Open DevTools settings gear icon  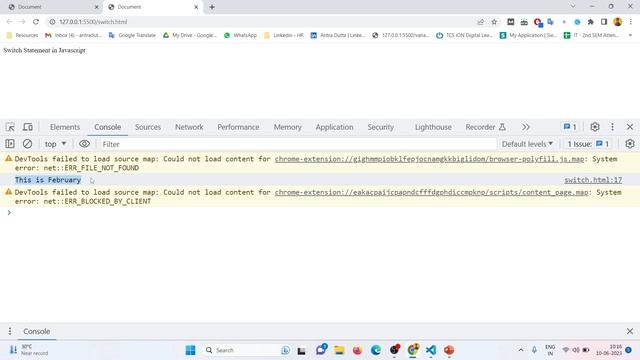[595, 127]
